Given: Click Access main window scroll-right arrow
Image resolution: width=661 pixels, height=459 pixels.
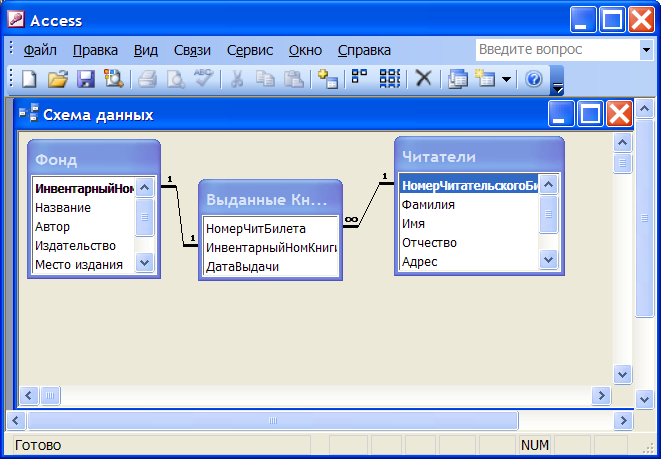Looking at the screenshot, I should pyautogui.click(x=623, y=420).
